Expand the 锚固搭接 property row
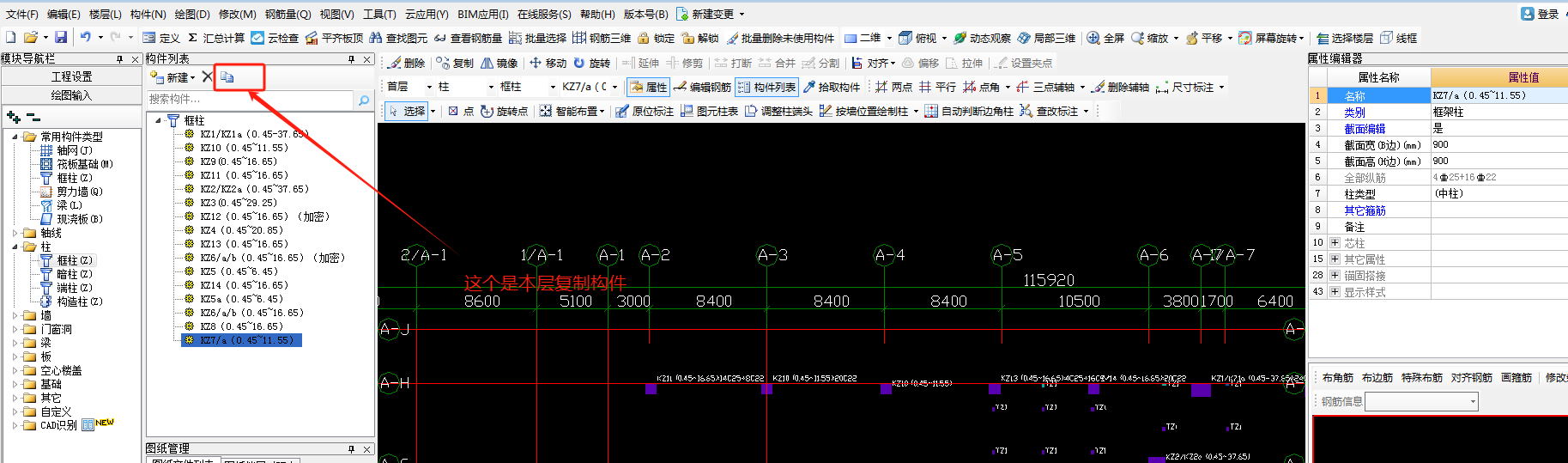Viewport: 1568px width, 463px height. 1335,276
